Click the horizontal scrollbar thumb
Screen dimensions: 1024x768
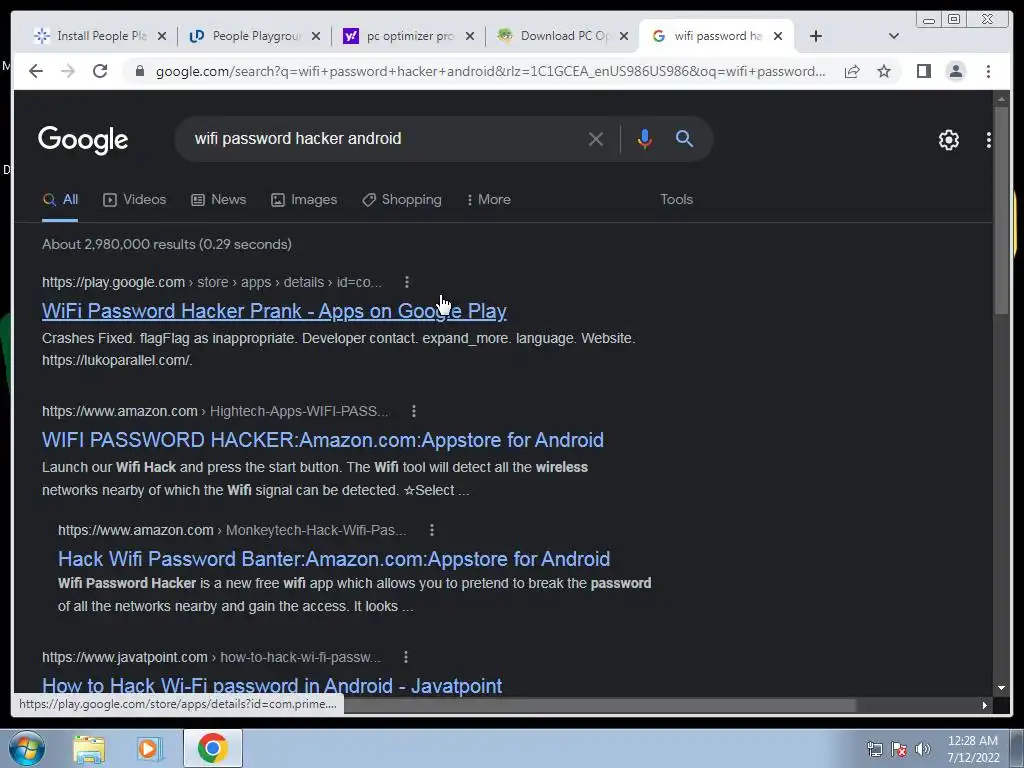point(600,705)
